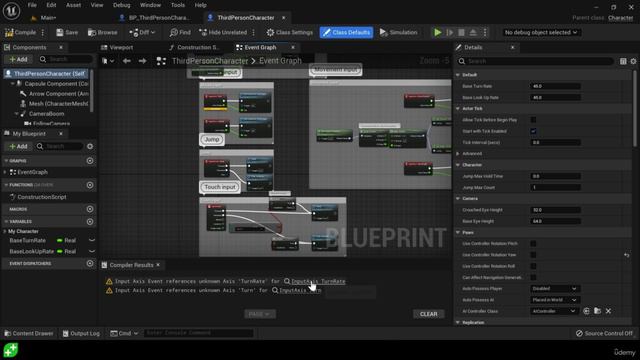Open the Diff dropdown
The width and height of the screenshot is (640, 360).
coord(142,32)
